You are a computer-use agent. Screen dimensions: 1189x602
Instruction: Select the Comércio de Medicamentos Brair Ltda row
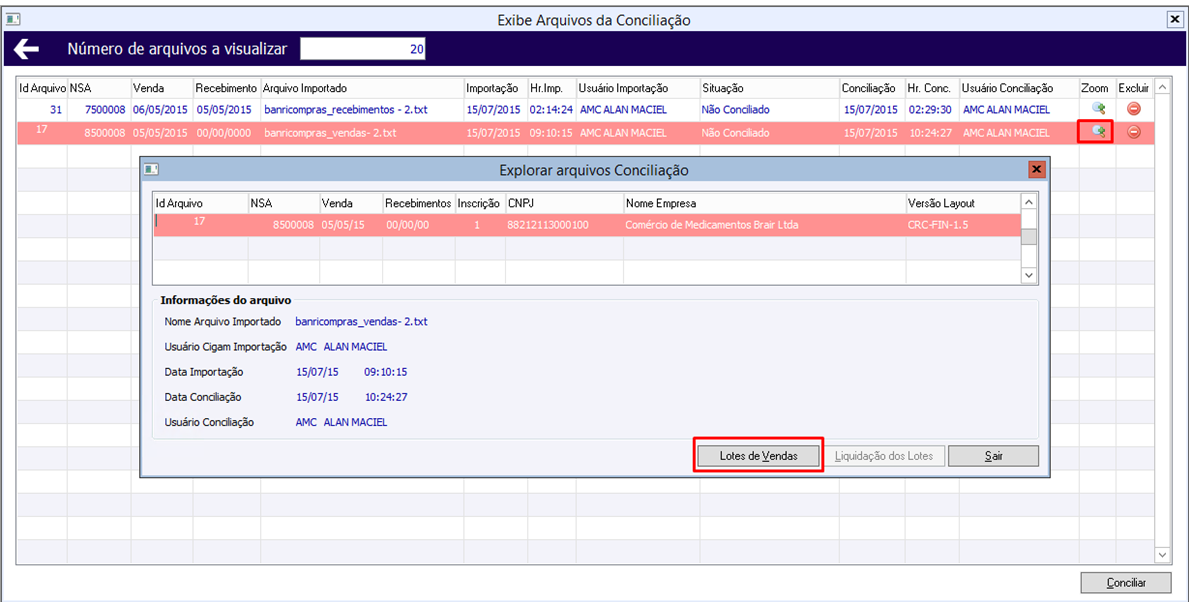point(587,225)
